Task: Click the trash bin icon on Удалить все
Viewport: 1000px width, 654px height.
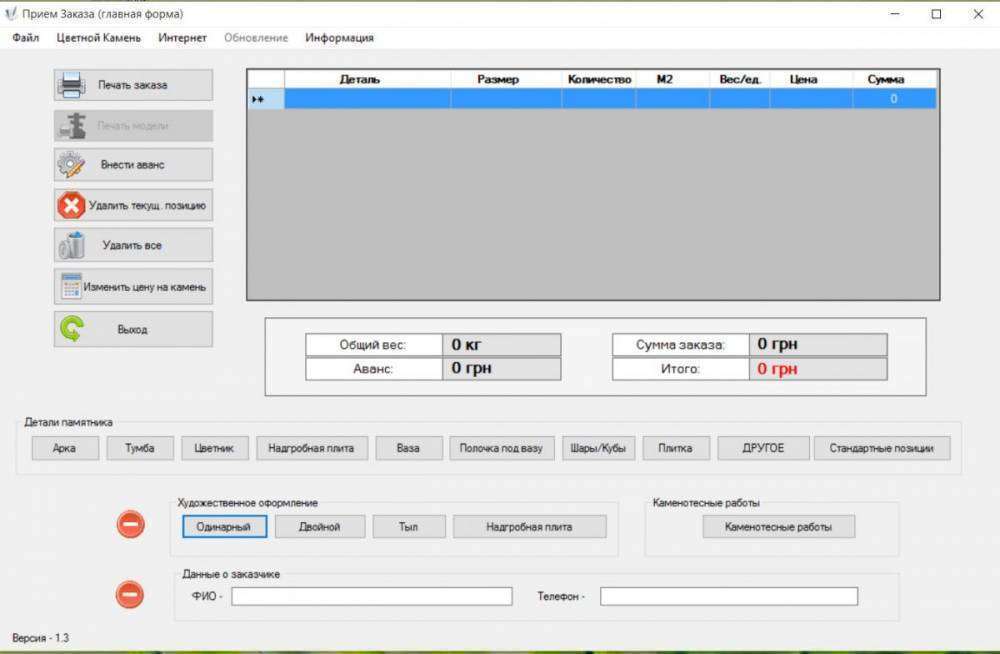Action: (x=71, y=246)
